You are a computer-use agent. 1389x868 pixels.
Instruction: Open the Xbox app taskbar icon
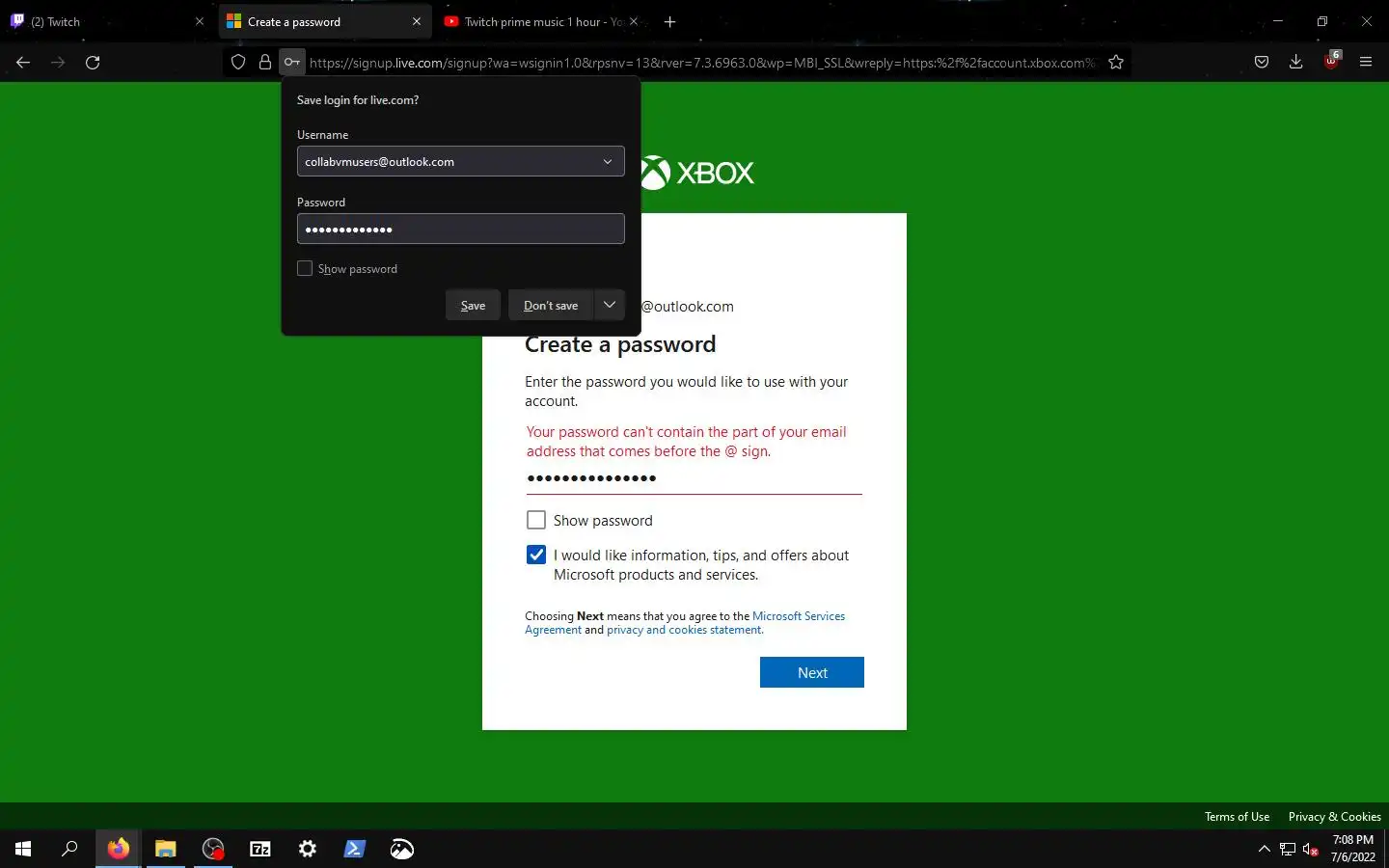click(402, 849)
